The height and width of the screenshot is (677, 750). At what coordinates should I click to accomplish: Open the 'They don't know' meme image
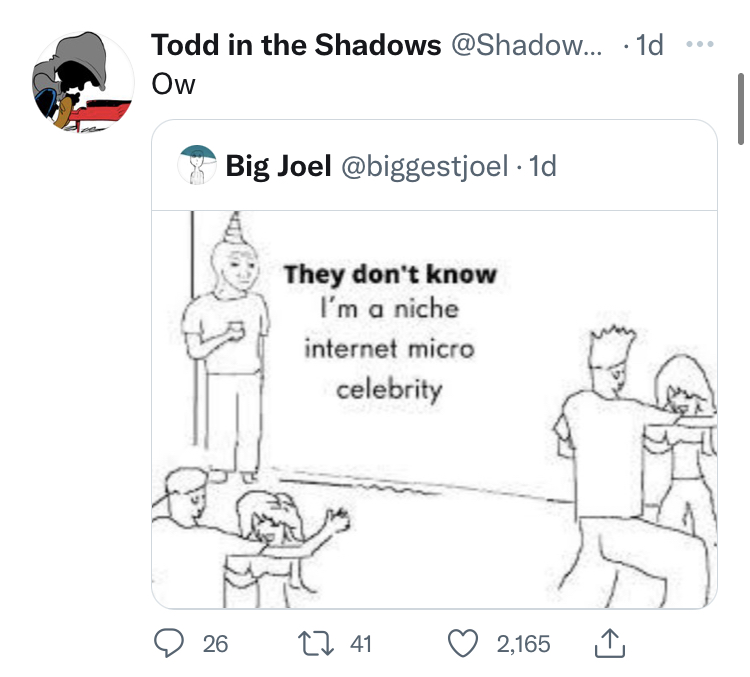click(x=434, y=410)
